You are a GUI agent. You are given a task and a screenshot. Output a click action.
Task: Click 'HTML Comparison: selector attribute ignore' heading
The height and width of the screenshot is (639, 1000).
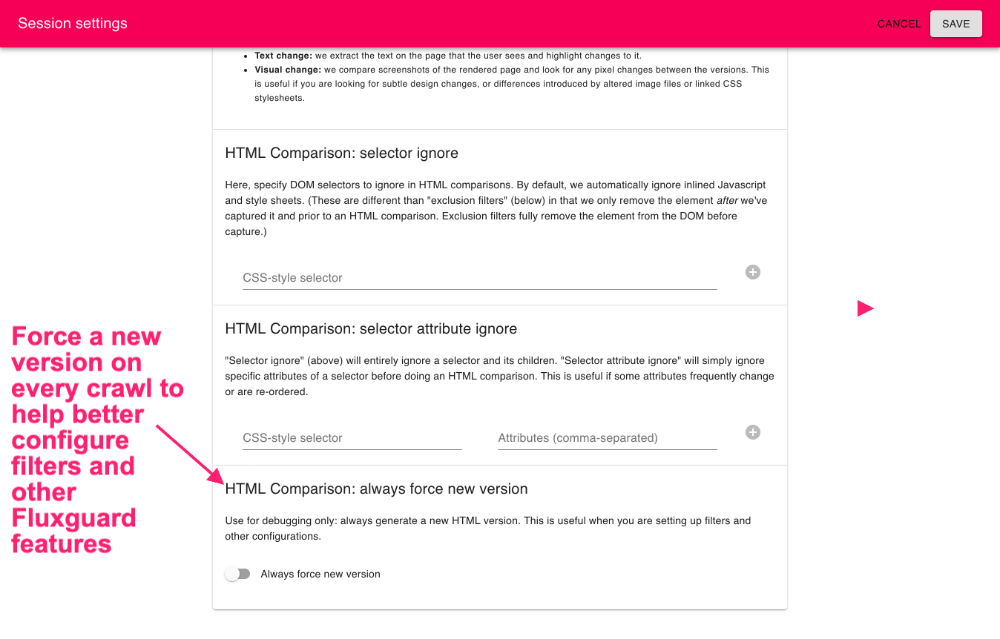pyautogui.click(x=371, y=329)
